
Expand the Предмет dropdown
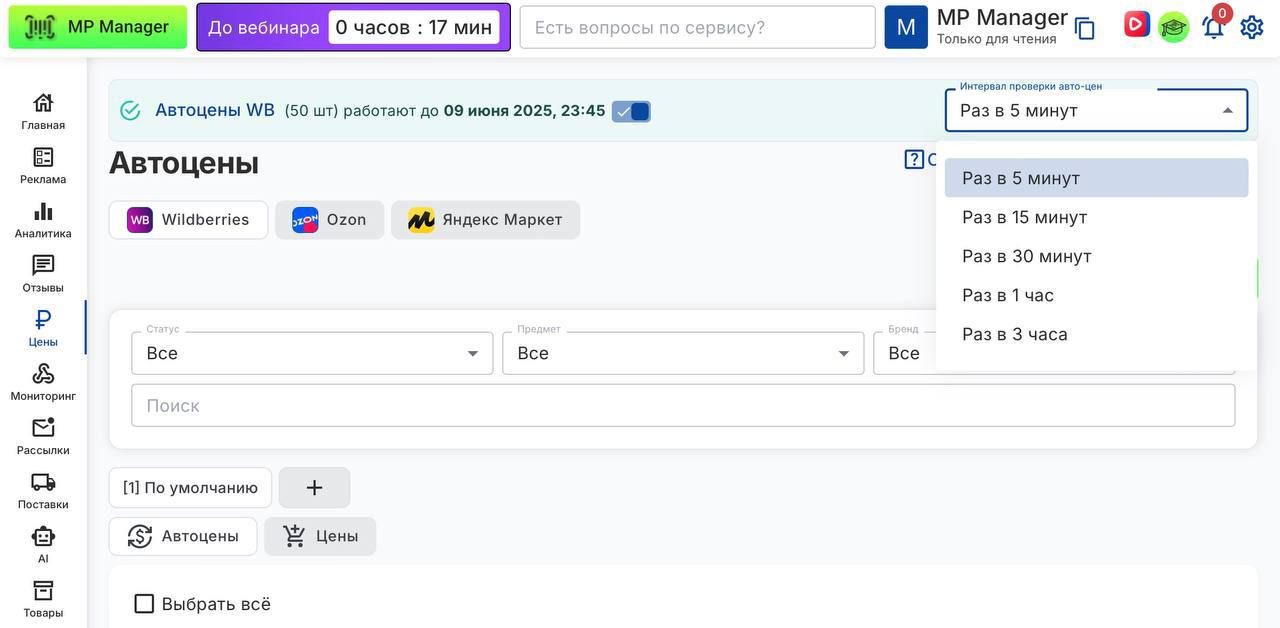click(683, 353)
